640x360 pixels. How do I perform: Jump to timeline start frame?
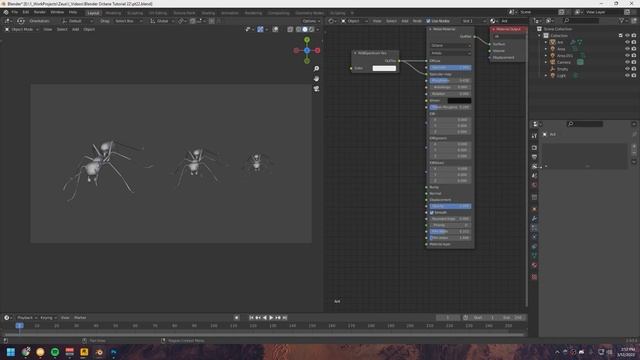tap(251, 318)
